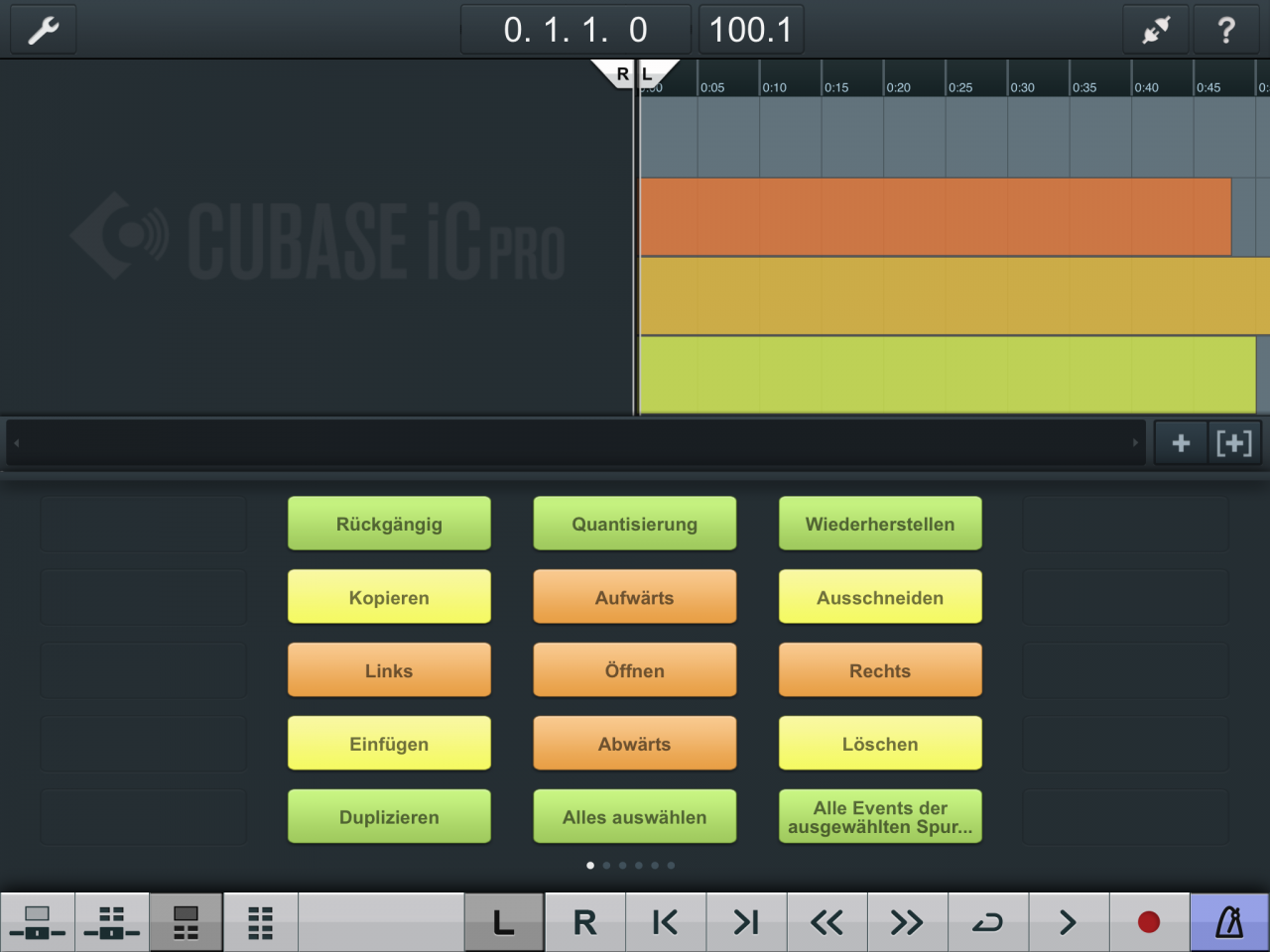Tap the Löschen button

click(x=880, y=744)
